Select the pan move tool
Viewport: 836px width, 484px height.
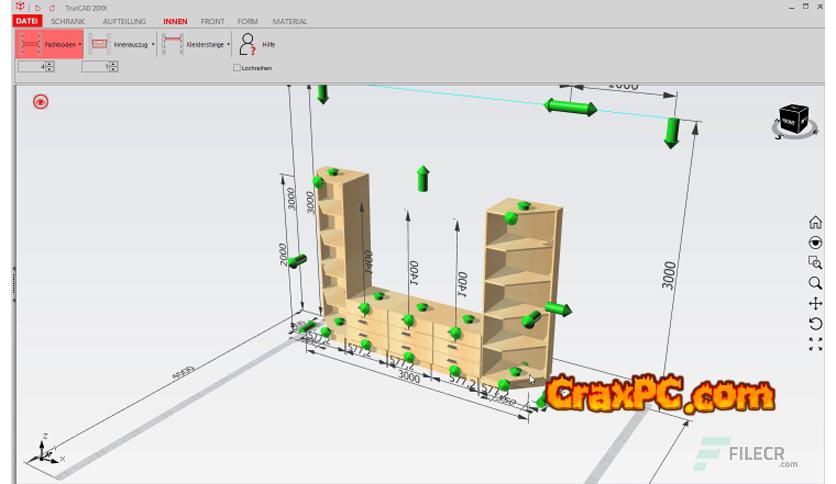point(816,303)
